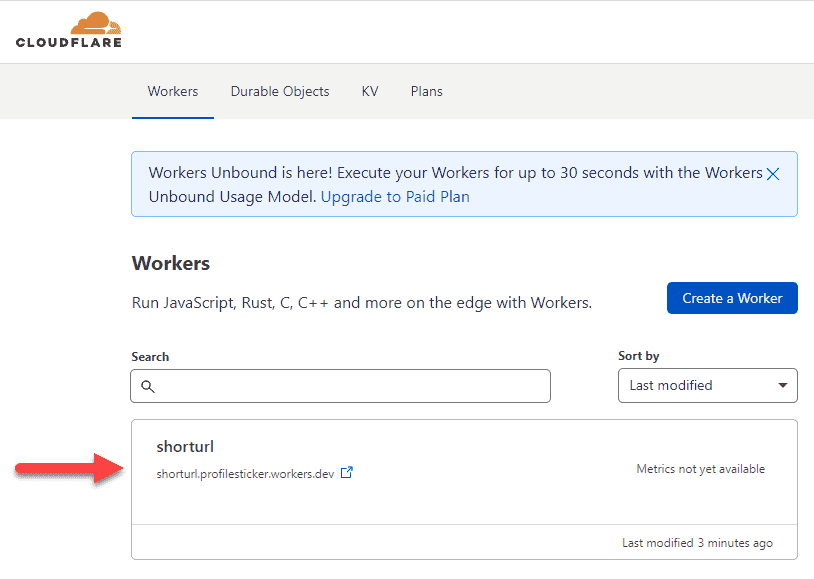Screen dimensions: 814x579
Task: Open the shorturl worker
Action: point(185,447)
